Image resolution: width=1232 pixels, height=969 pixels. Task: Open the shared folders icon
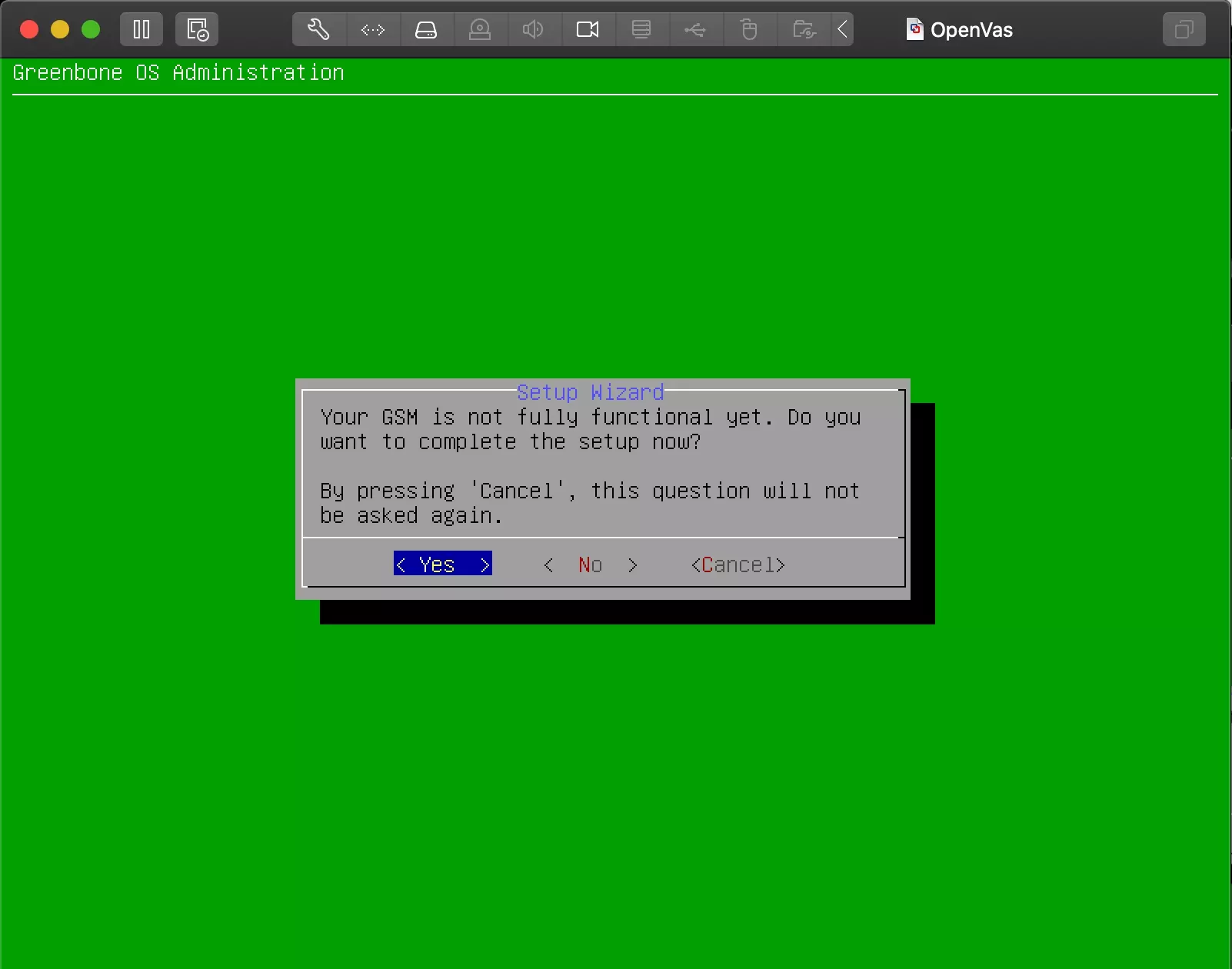click(x=804, y=30)
